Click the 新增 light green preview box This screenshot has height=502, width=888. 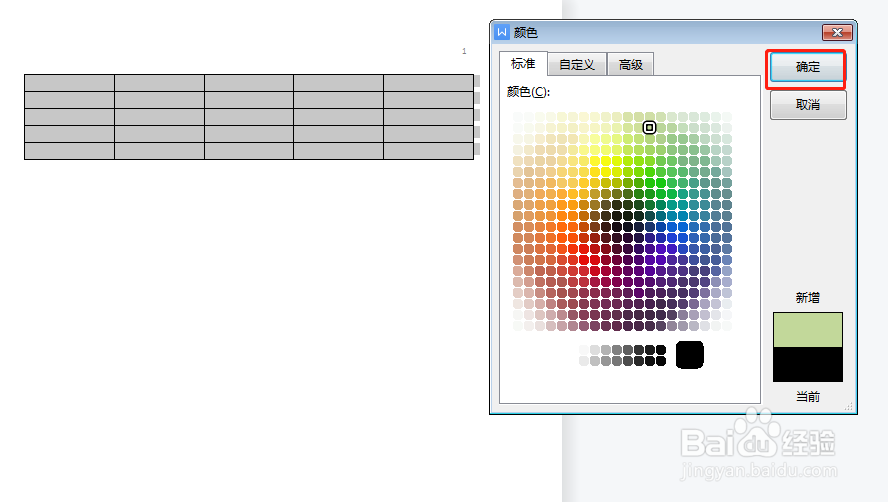click(808, 330)
